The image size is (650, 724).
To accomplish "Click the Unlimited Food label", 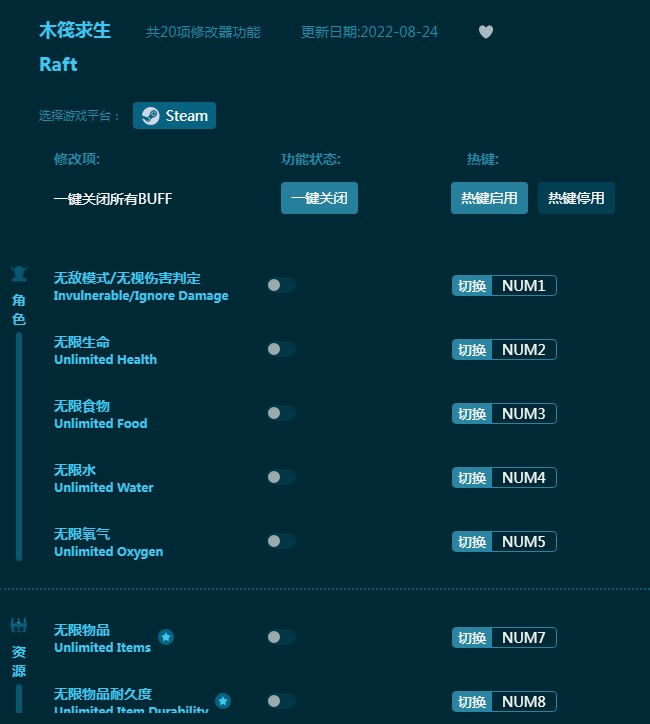I will (x=101, y=423).
